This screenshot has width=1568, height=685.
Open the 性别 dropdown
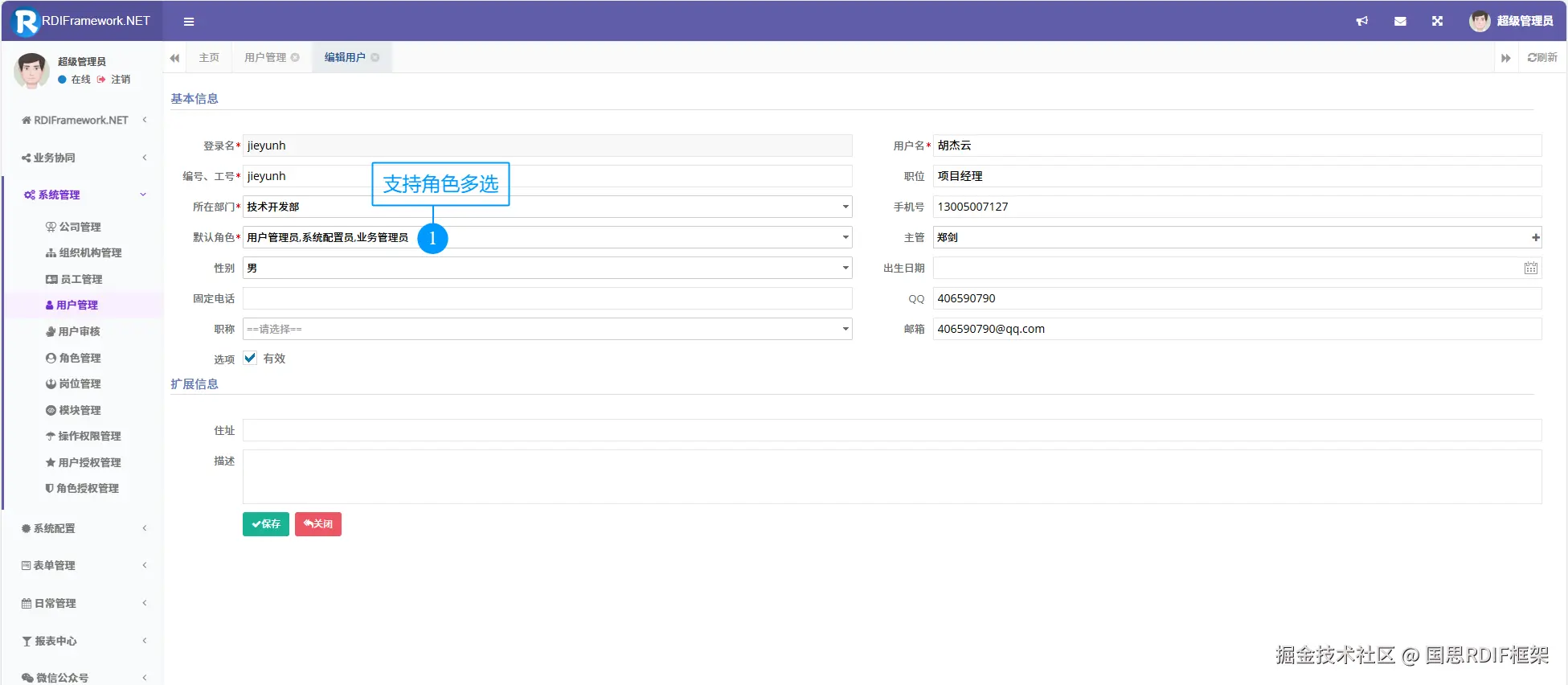point(547,268)
